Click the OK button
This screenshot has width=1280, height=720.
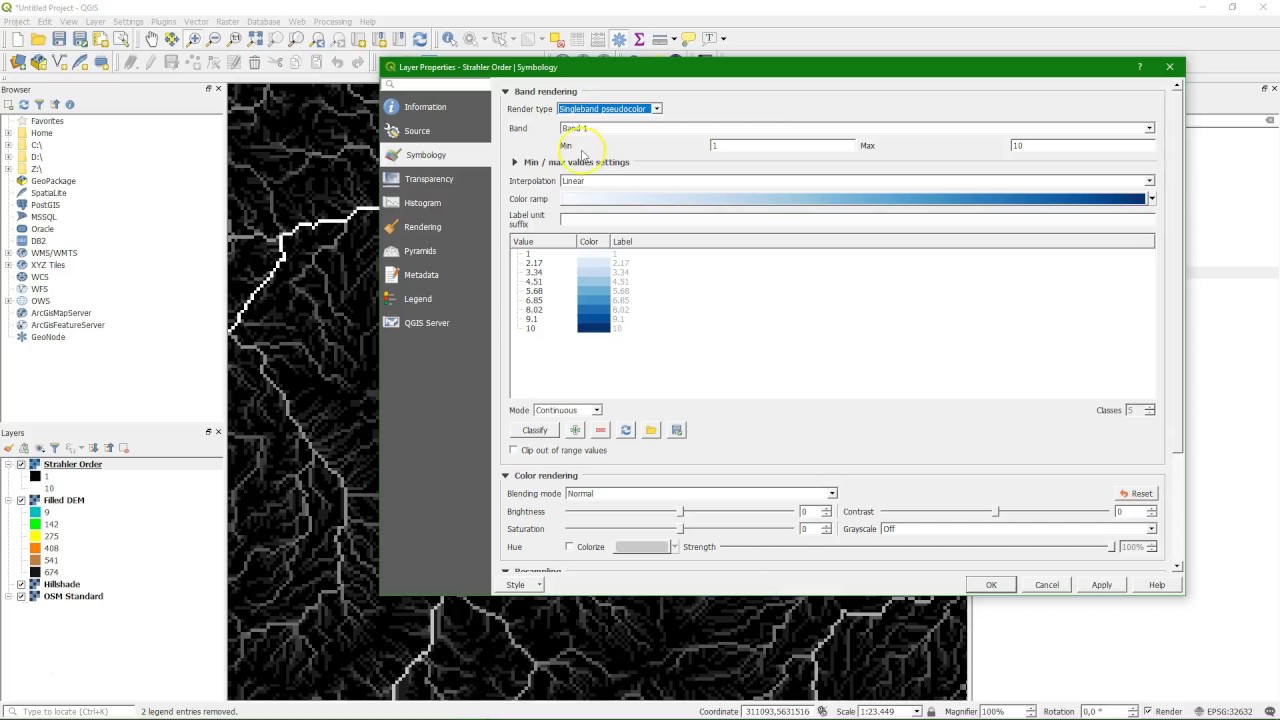(x=991, y=585)
